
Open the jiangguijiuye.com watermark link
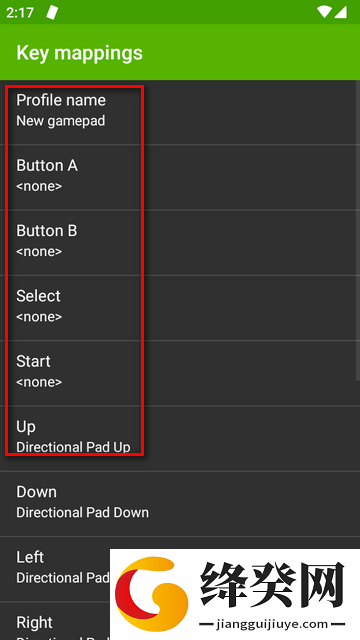(x=271, y=624)
